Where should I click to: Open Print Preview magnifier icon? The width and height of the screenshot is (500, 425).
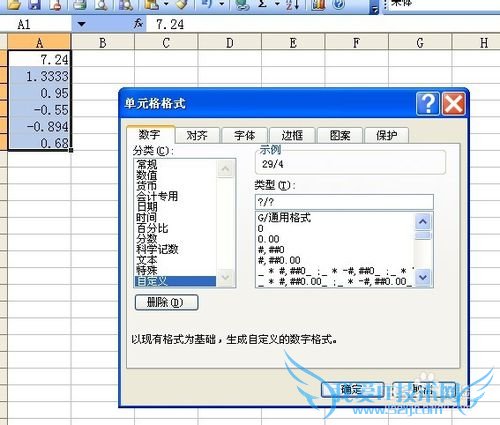tap(101, 4)
